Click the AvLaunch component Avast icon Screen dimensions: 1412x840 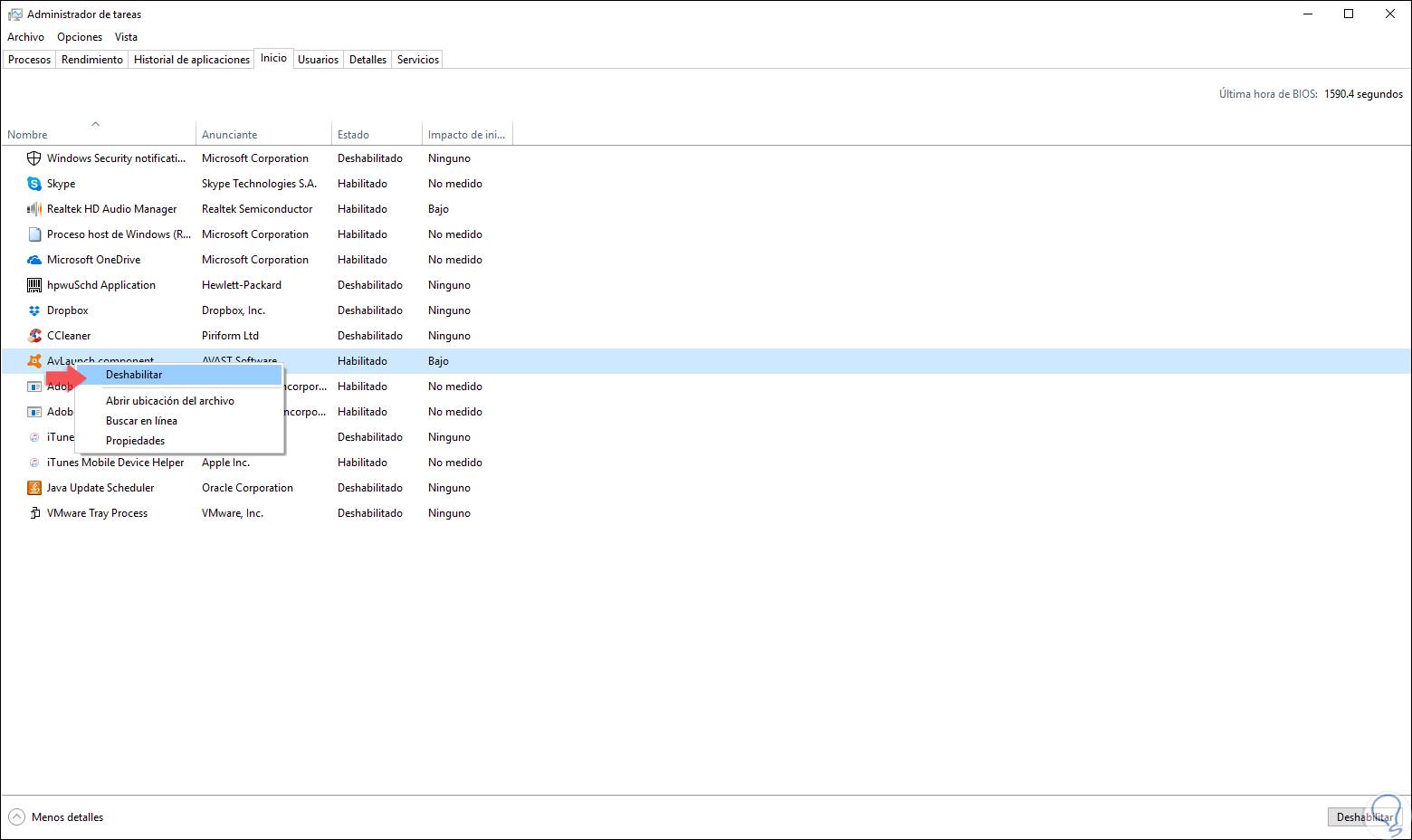(x=34, y=361)
